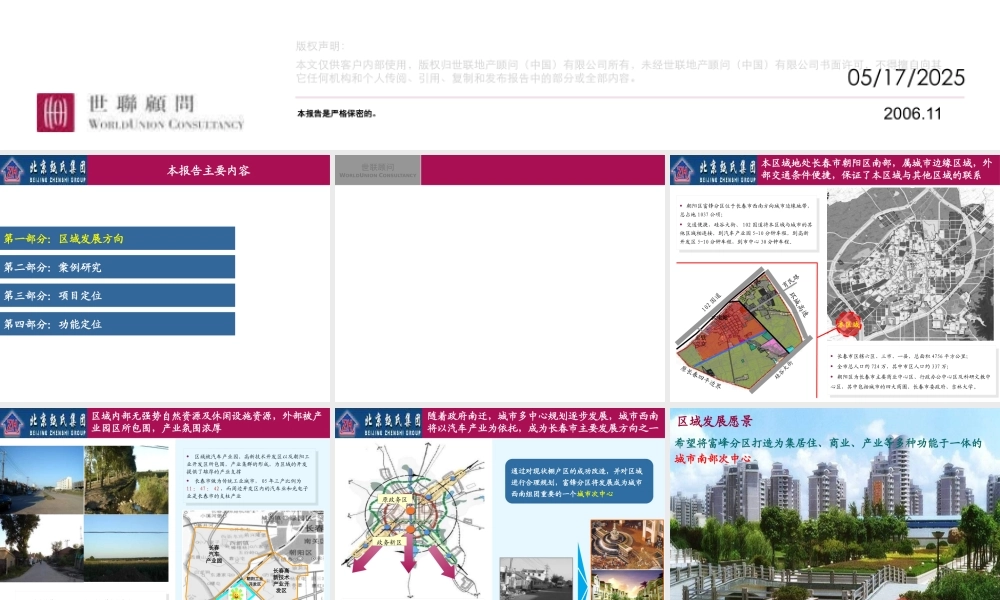Select 第二部分: 案例研究 bar
The image size is (1000, 600).
(117, 267)
